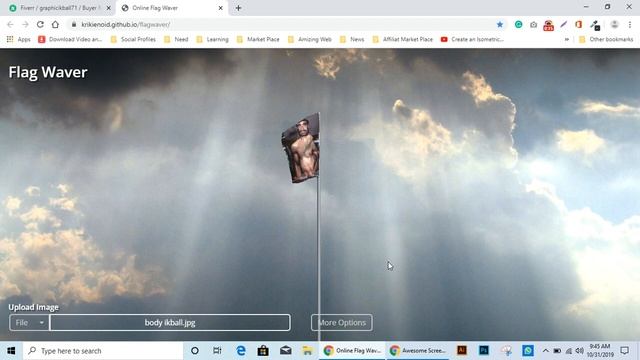
Task: Open Task View in the taskbar
Action: tap(217, 351)
